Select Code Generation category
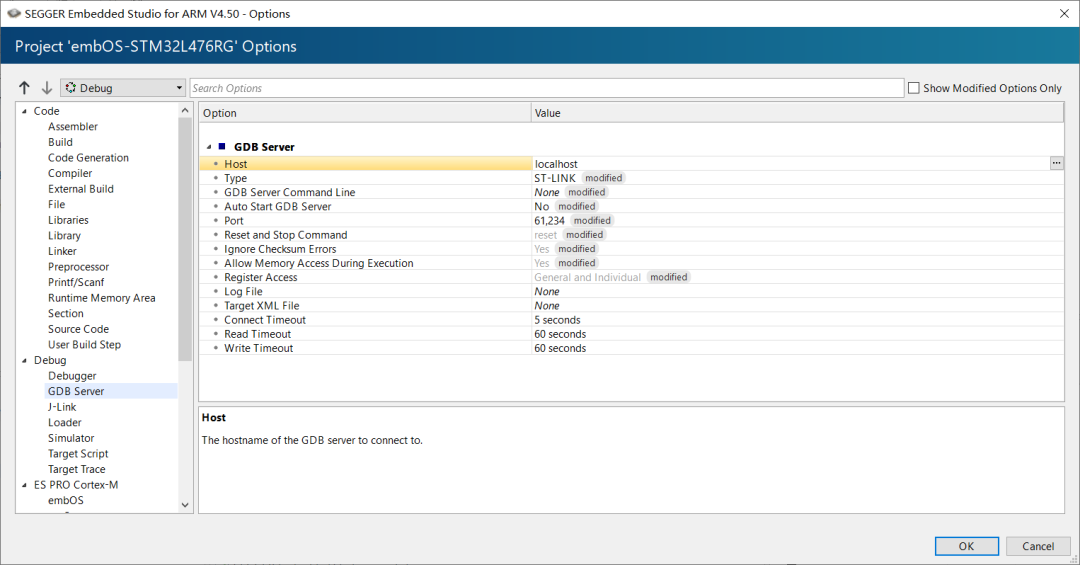 click(88, 158)
